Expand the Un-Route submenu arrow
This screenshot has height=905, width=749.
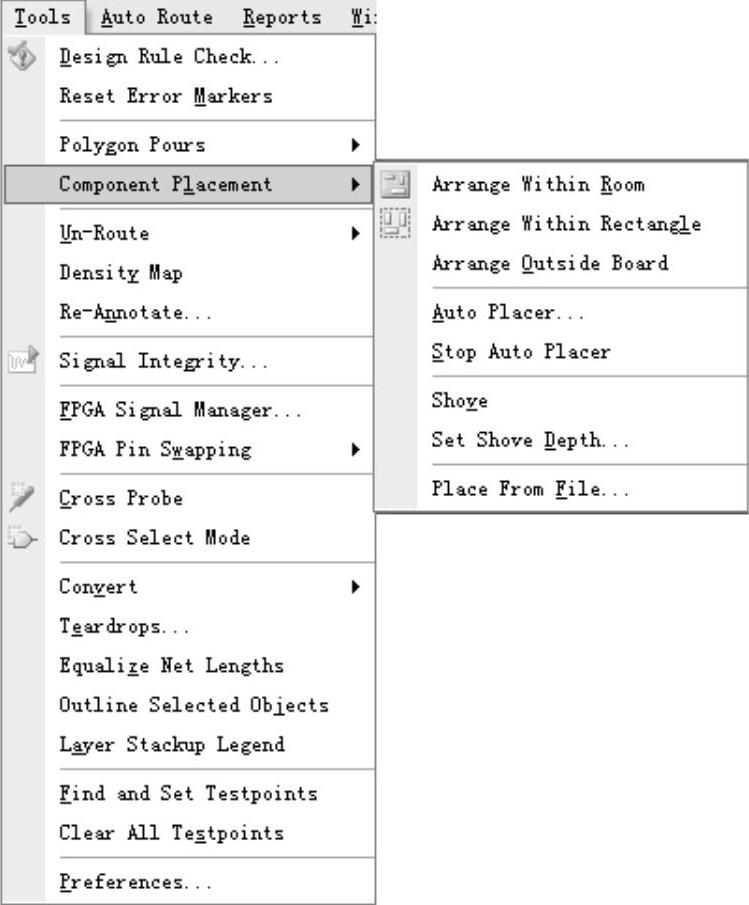point(356,233)
